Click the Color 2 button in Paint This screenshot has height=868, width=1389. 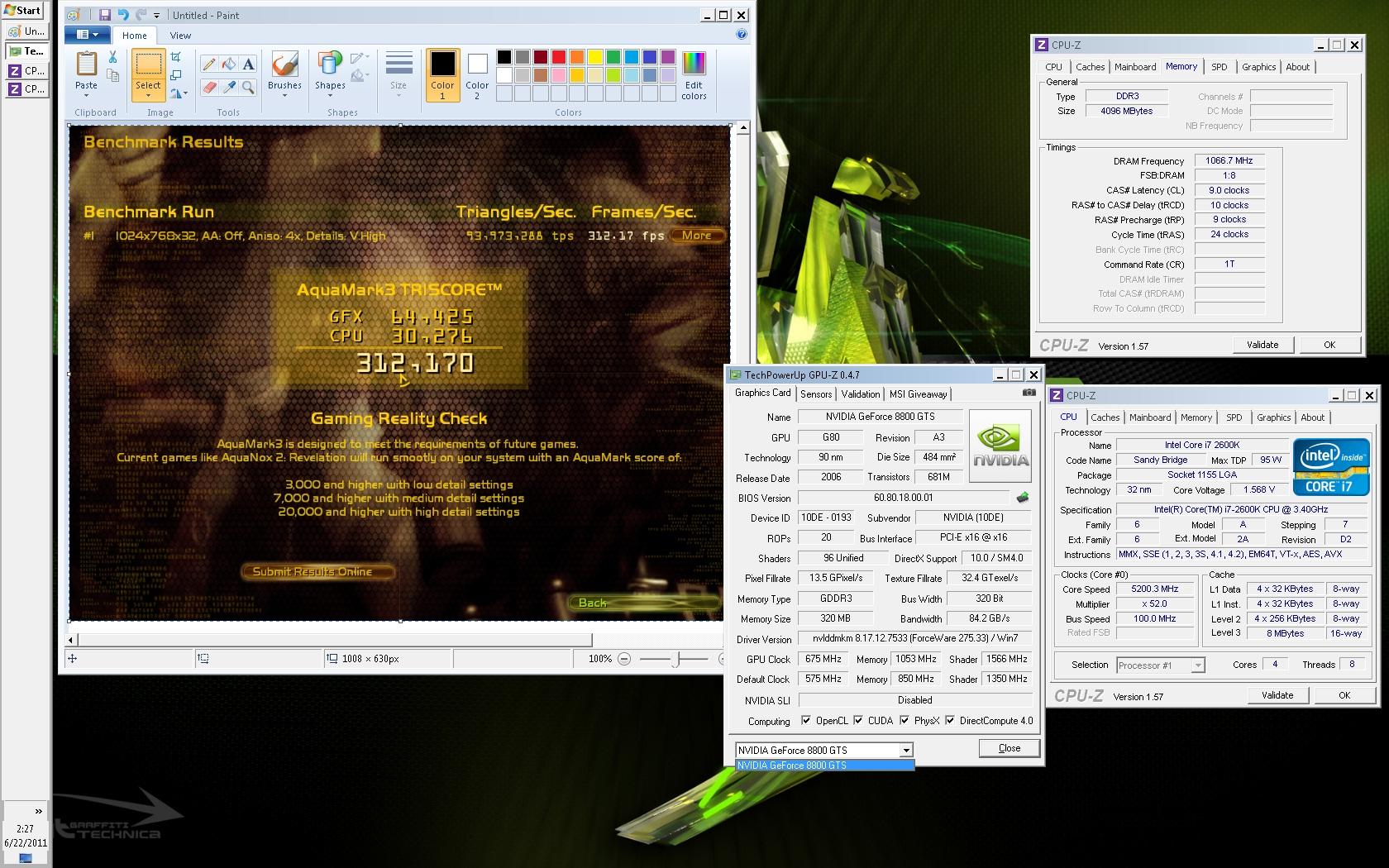477,75
